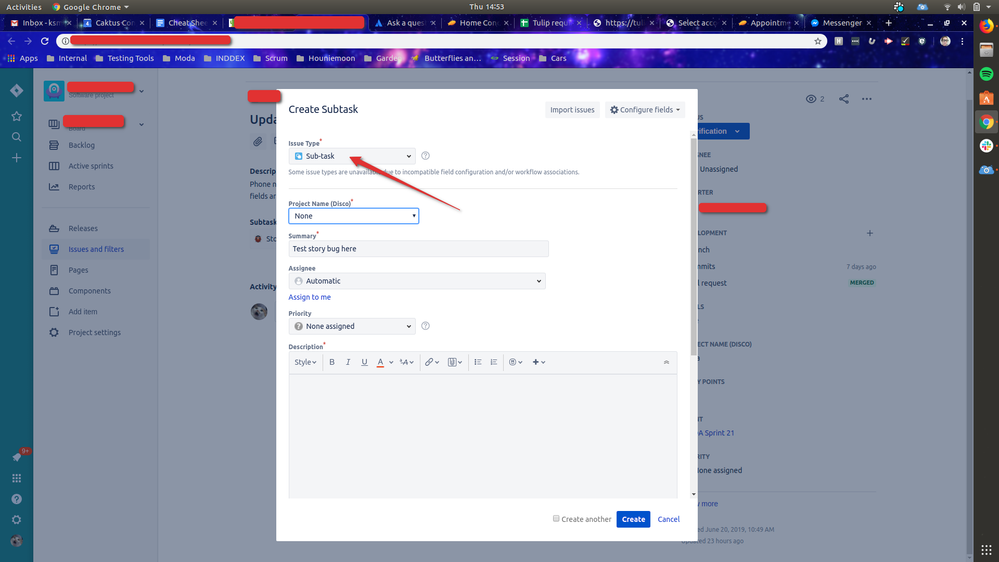Open Reports in project sidebar
Image resolution: width=999 pixels, height=562 pixels.
pyautogui.click(x=82, y=187)
